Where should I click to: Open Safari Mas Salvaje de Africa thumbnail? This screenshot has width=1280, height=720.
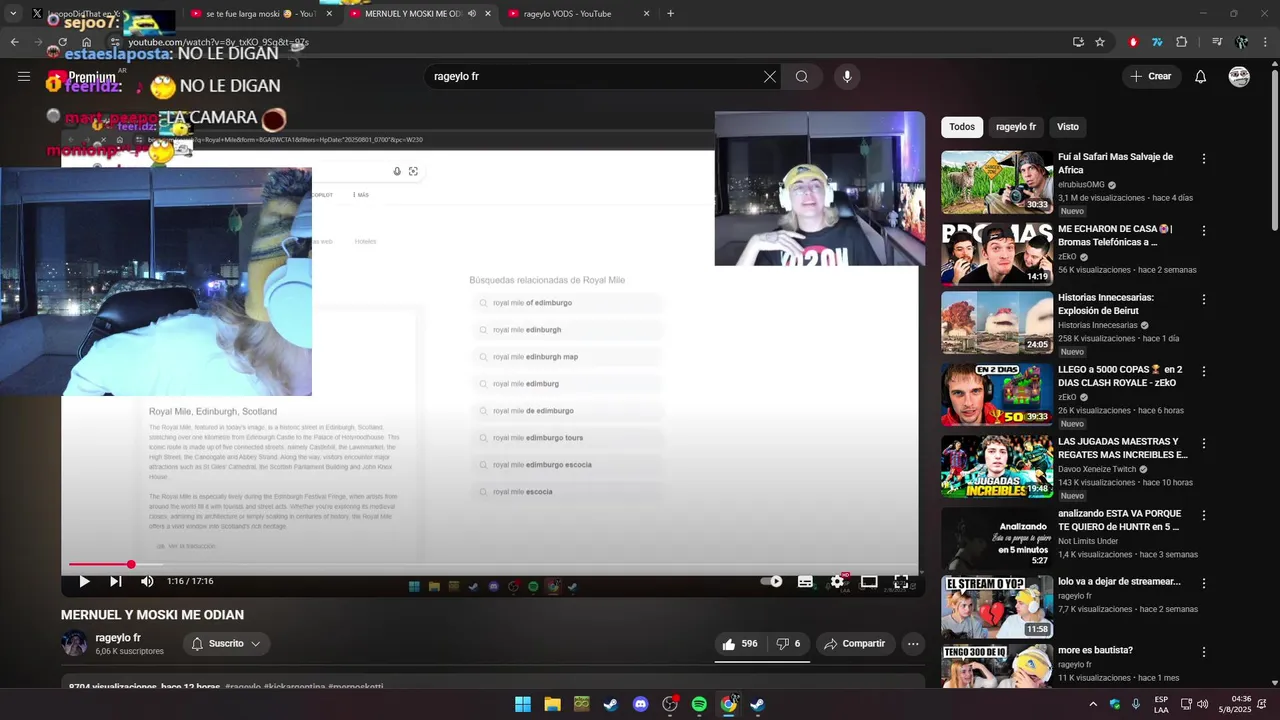997,182
